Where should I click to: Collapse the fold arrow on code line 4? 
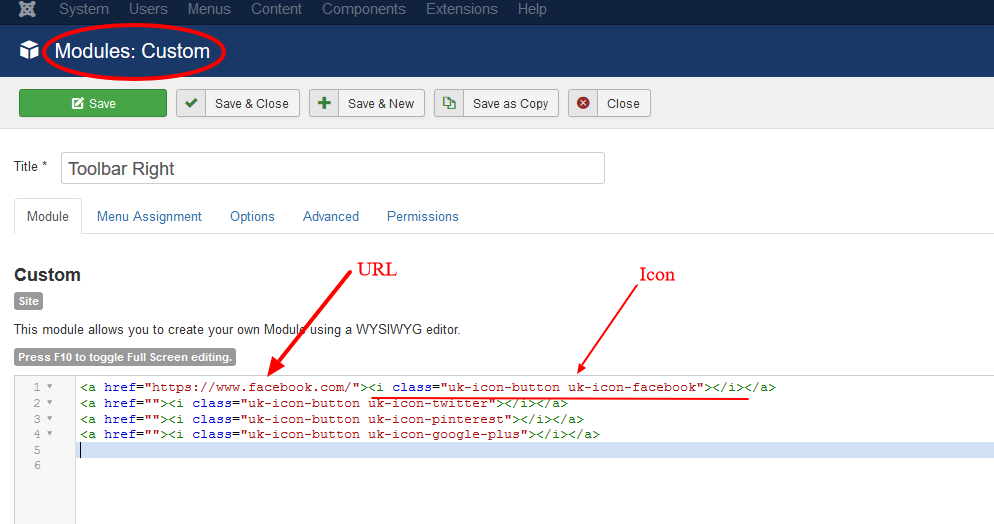coord(49,433)
